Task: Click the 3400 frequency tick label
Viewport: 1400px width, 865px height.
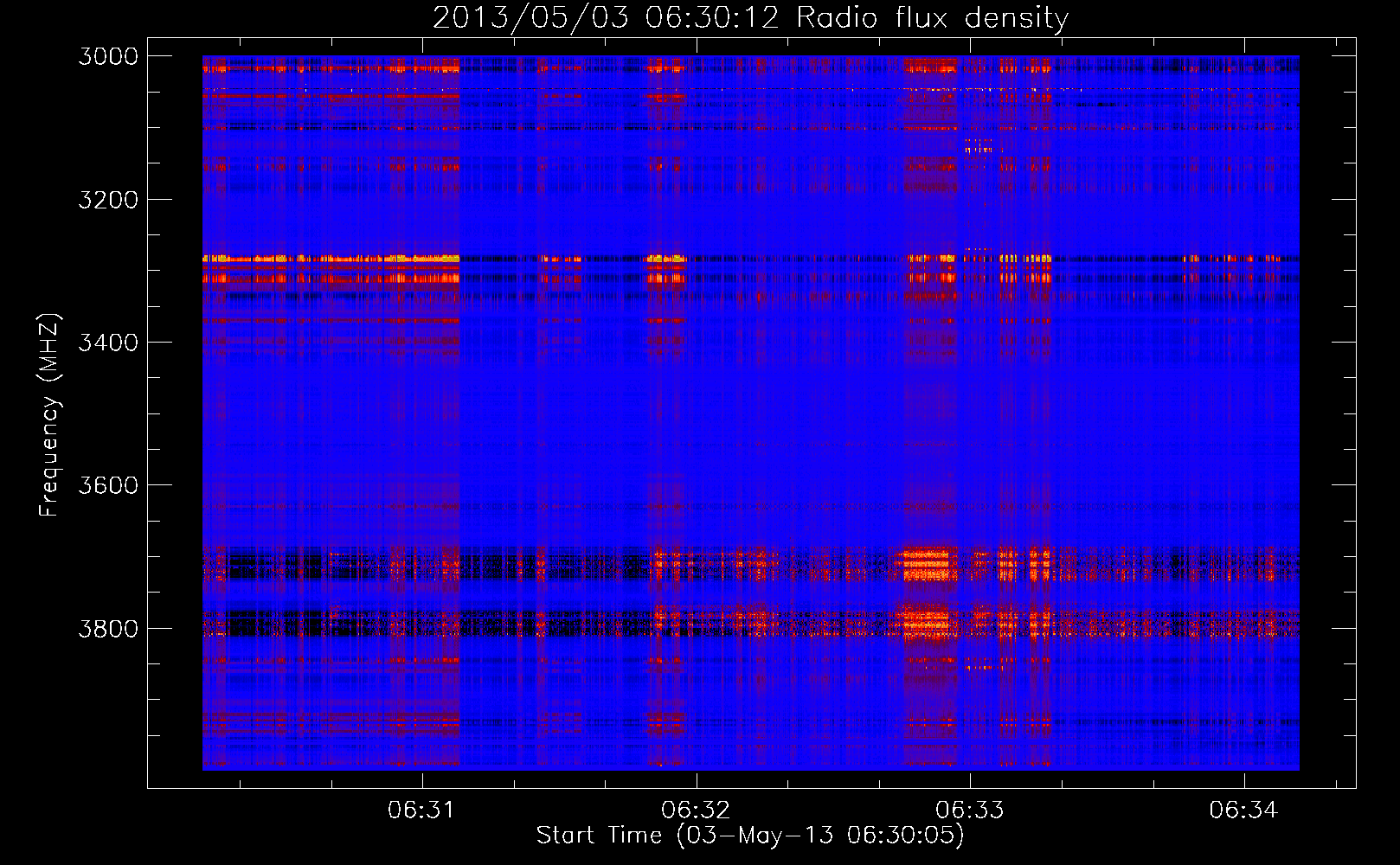Action: pos(107,343)
